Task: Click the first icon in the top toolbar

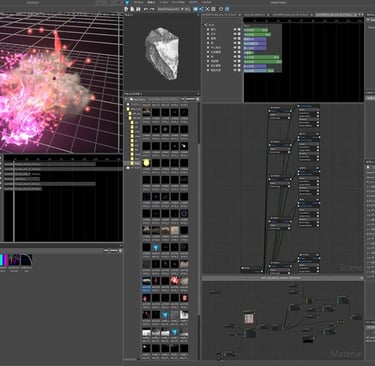Action: point(127,9)
